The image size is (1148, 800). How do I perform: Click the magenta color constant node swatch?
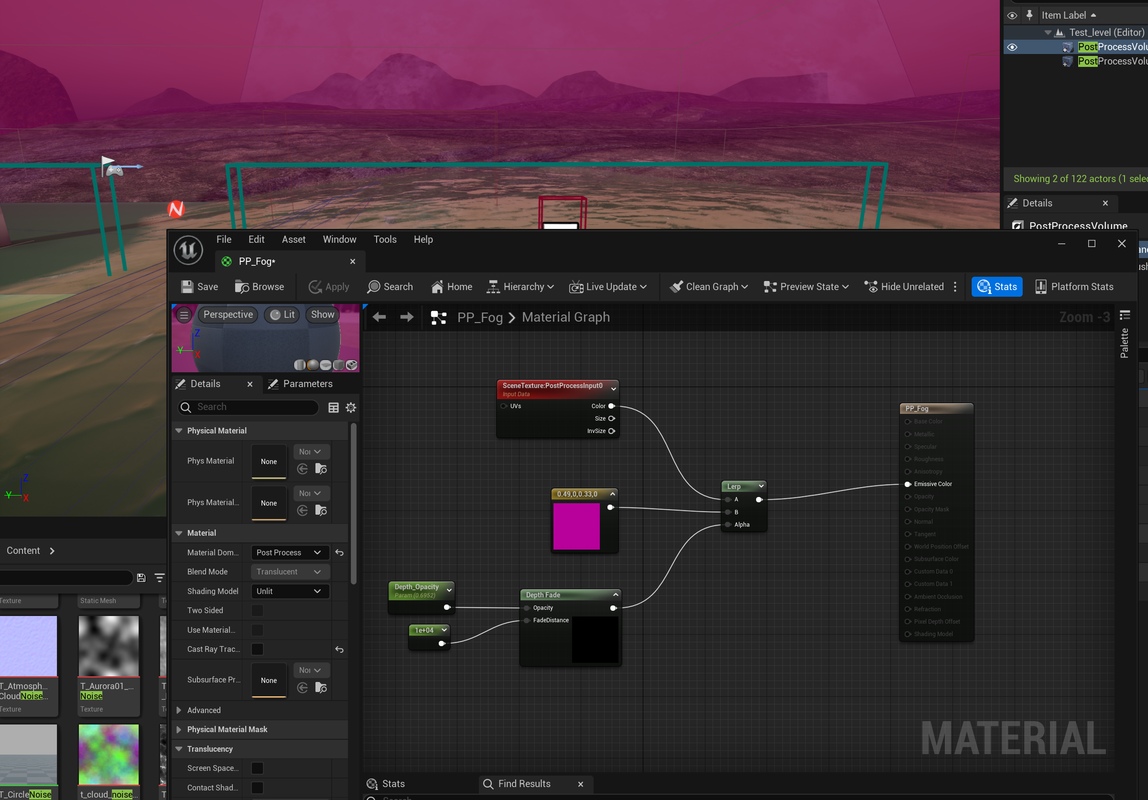coord(576,526)
